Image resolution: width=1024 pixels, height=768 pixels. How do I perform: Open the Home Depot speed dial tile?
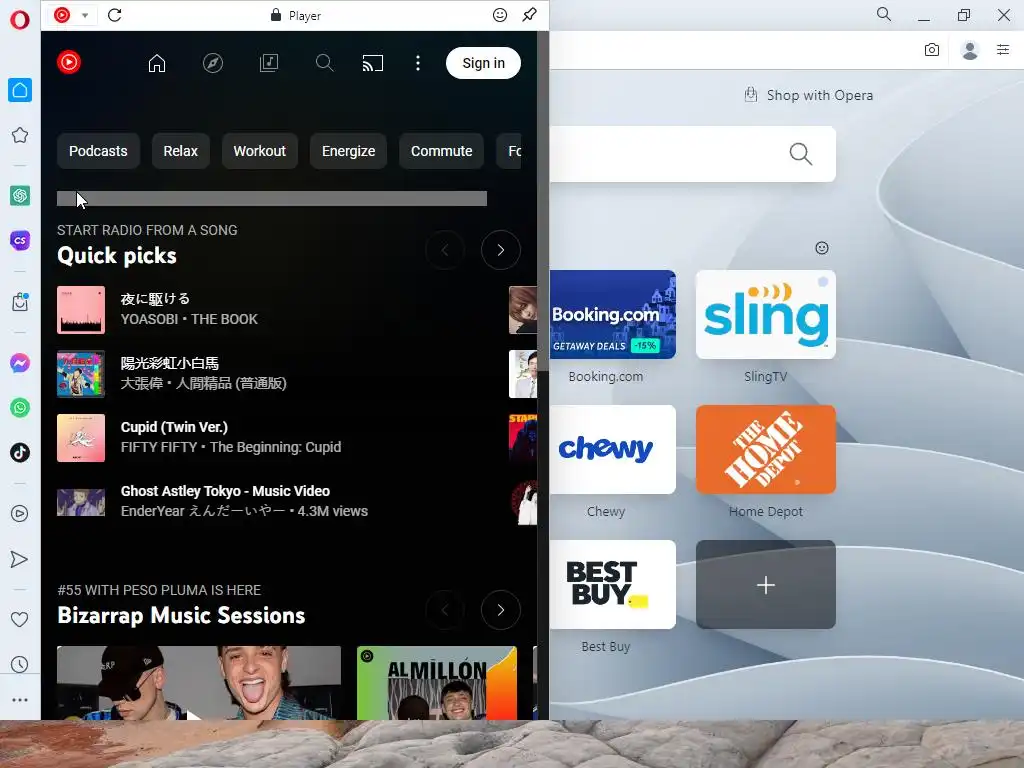766,449
